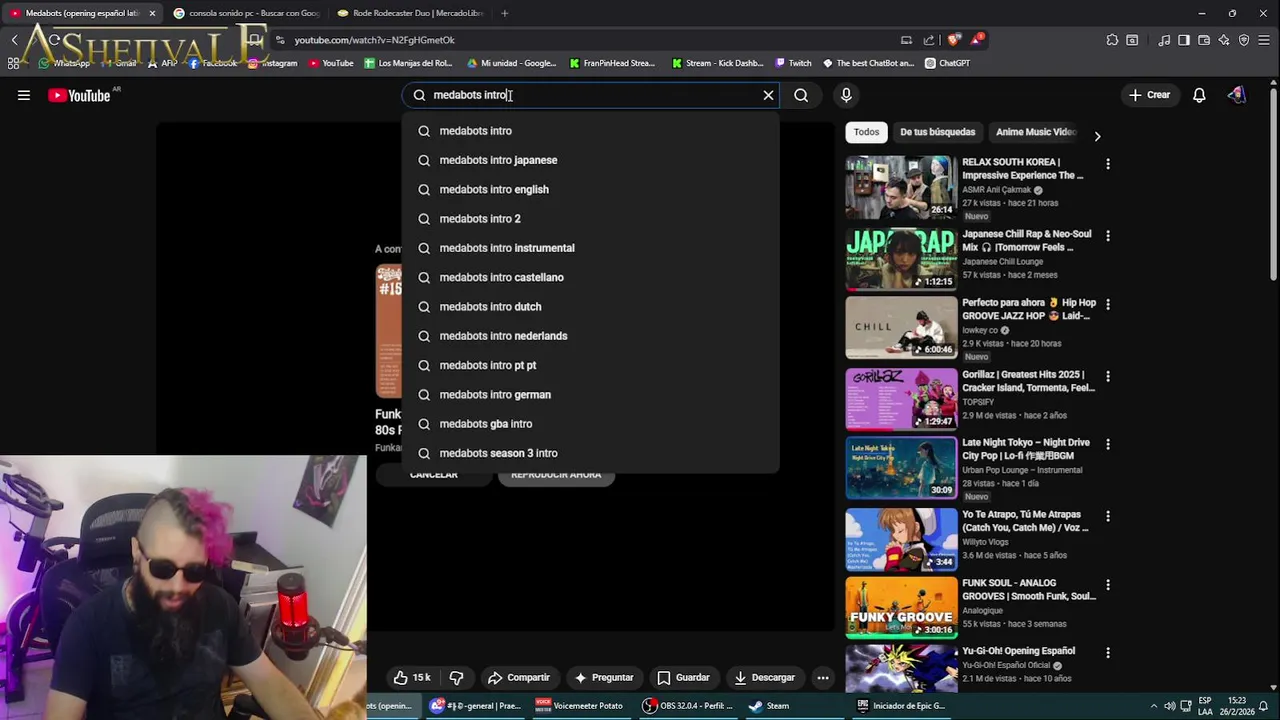Select suggestion "medabots intro 2"
This screenshot has height=720, width=1280.
(x=590, y=218)
